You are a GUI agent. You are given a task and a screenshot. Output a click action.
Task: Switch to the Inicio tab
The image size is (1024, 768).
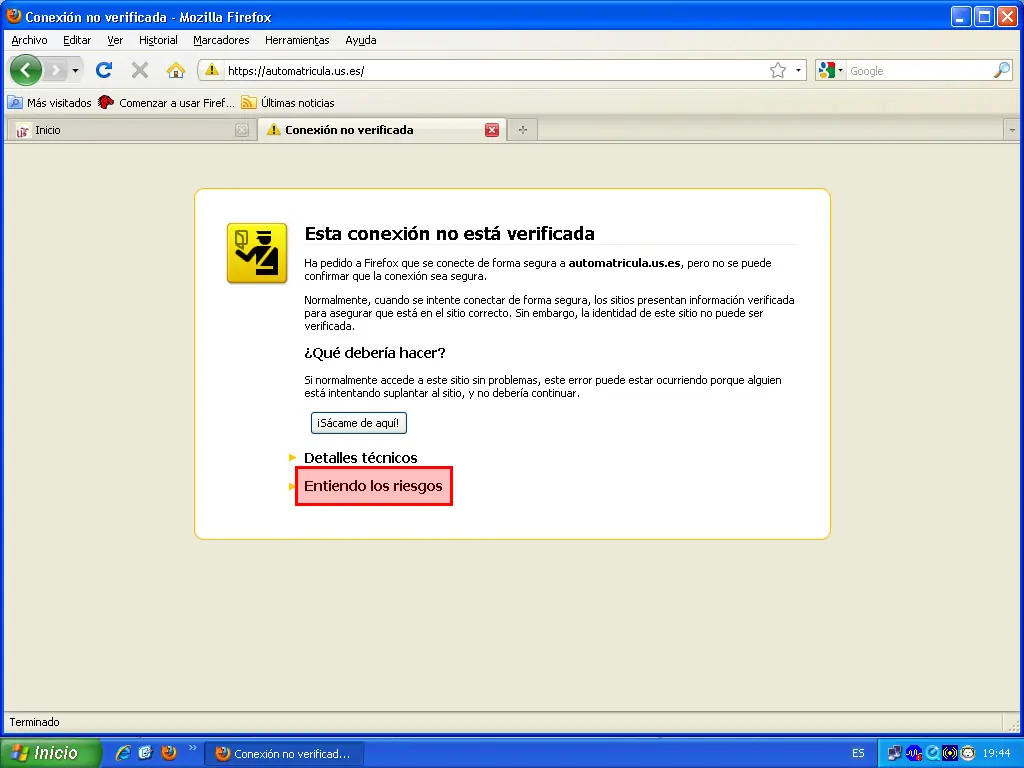pyautogui.click(x=131, y=130)
